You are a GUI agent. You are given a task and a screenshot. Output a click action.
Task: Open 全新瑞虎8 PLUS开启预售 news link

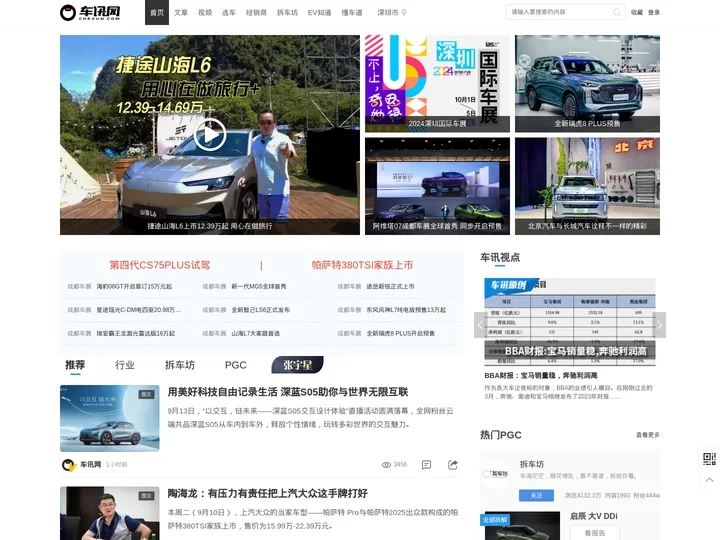(x=400, y=333)
